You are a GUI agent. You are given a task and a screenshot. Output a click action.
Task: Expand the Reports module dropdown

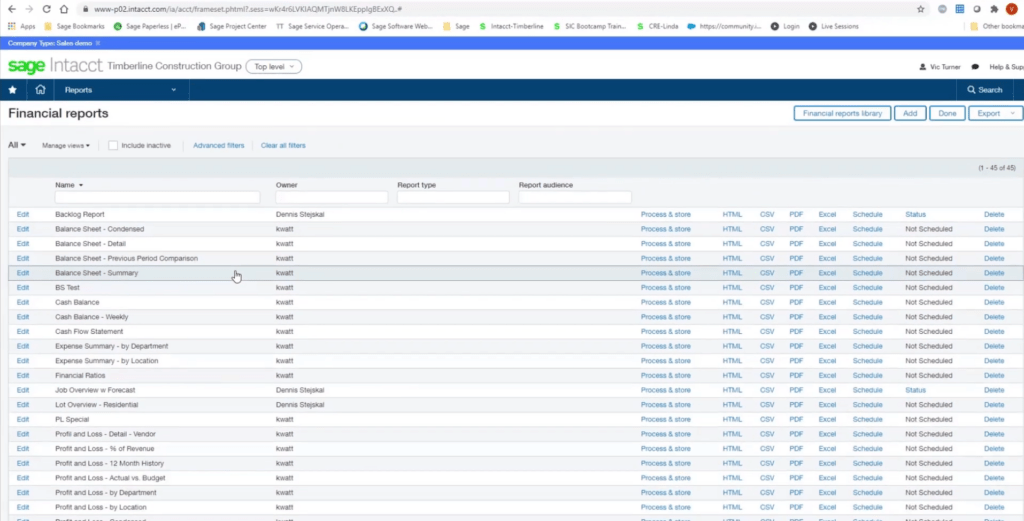tap(120, 90)
